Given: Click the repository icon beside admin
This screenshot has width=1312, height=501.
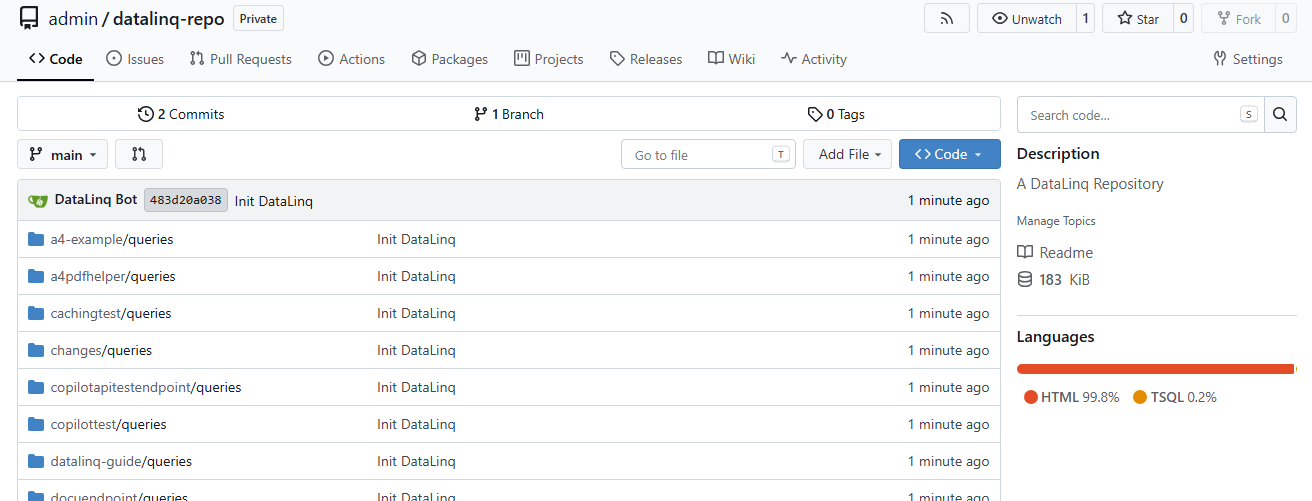Looking at the screenshot, I should pos(29,19).
